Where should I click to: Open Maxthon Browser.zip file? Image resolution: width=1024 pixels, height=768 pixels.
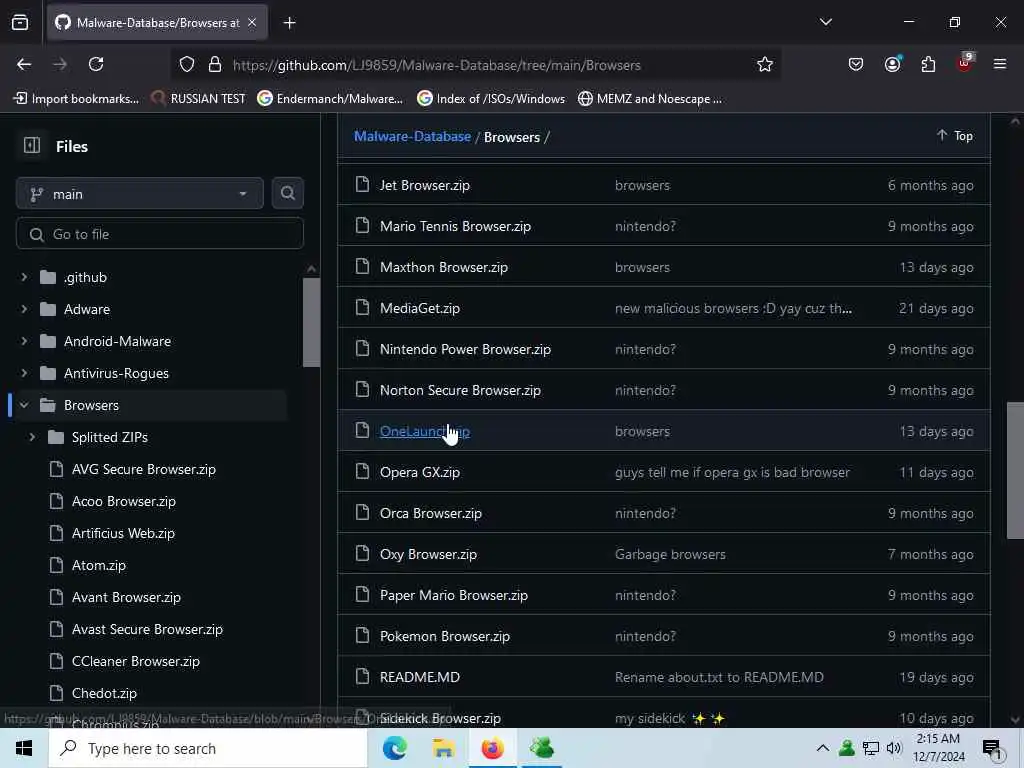click(443, 267)
